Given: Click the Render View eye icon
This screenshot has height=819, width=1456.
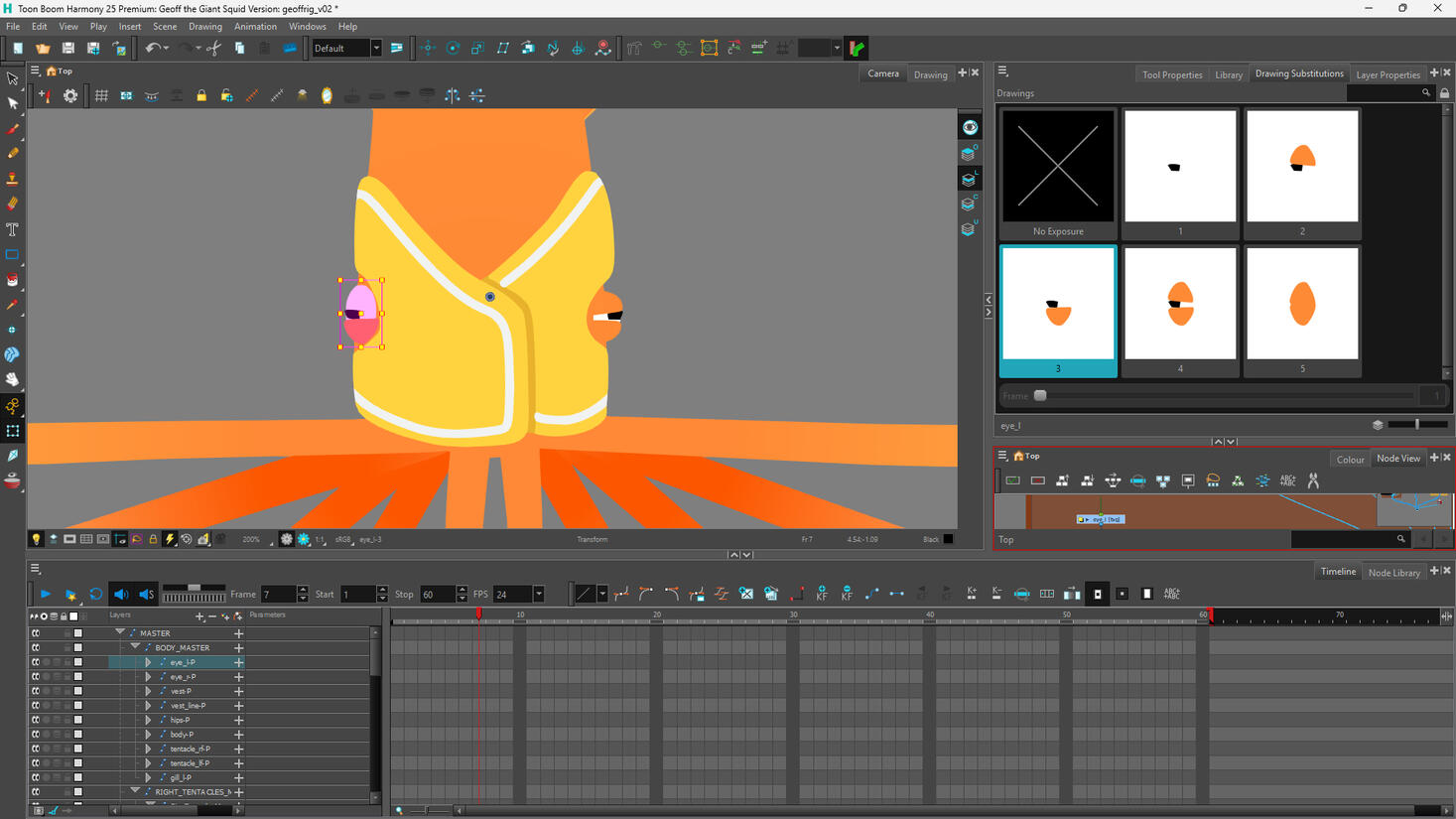Looking at the screenshot, I should [970, 128].
